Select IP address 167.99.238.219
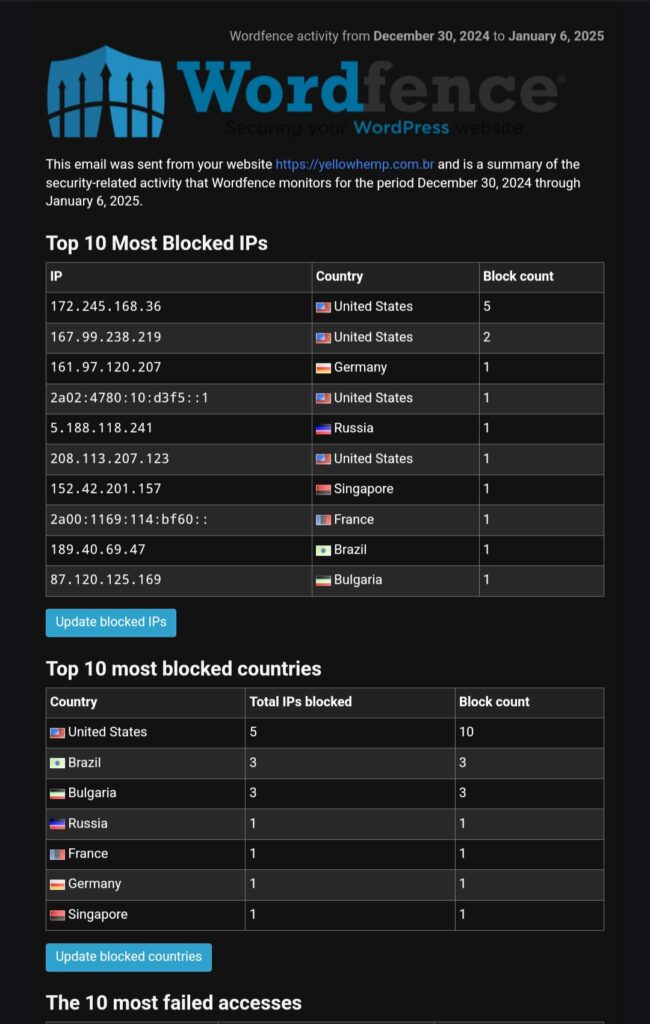 pos(106,337)
